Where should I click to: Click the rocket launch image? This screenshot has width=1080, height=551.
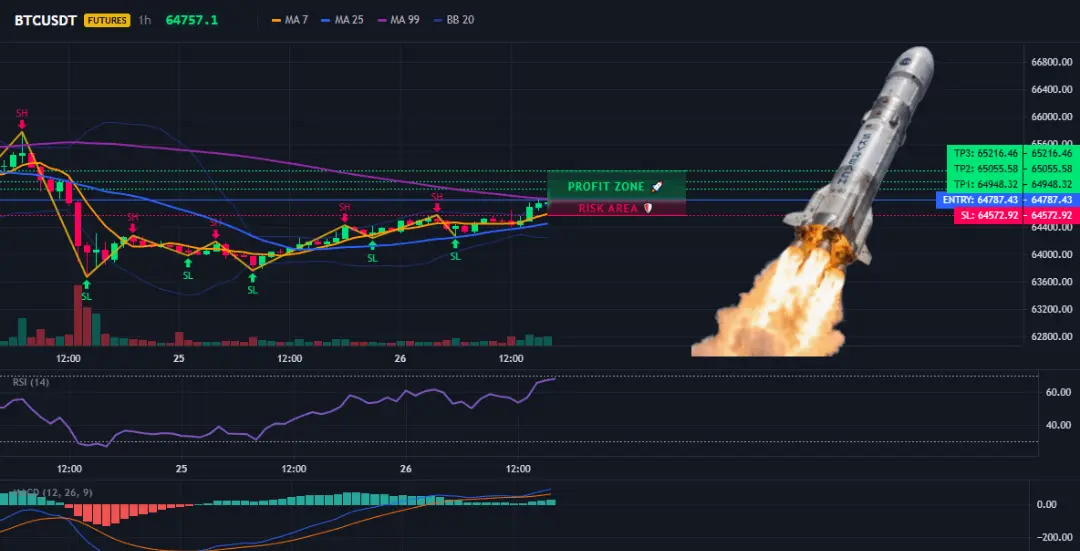(x=813, y=201)
